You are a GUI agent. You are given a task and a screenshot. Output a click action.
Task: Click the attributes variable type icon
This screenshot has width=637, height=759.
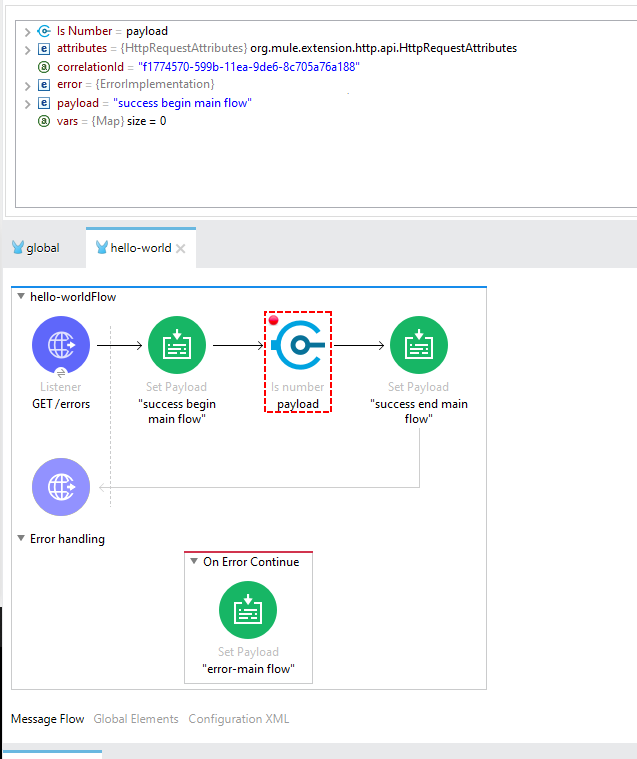point(44,48)
